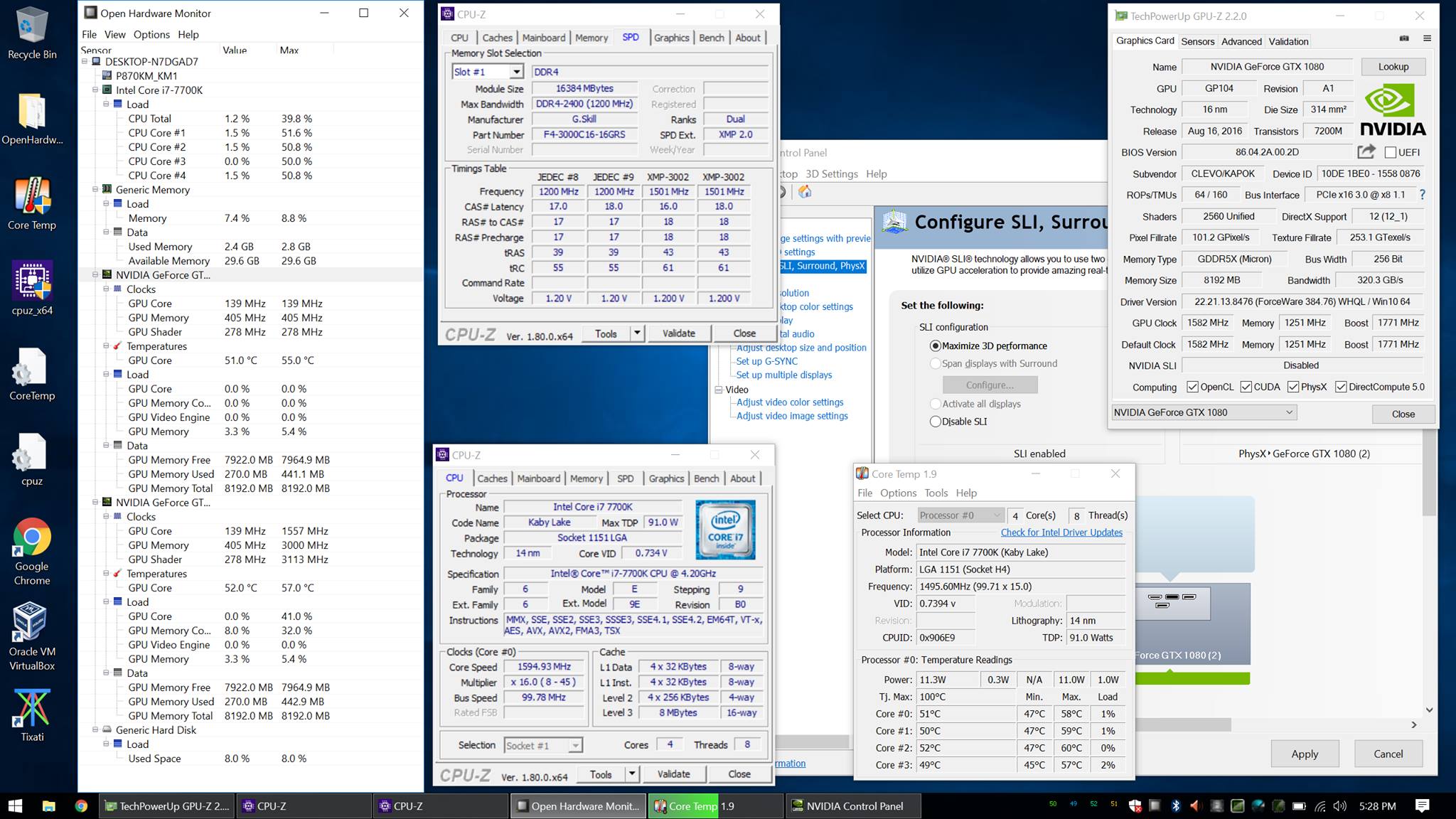Click the NVIDIA logo in GPU-Z
The image size is (1456, 819).
click(x=1393, y=109)
